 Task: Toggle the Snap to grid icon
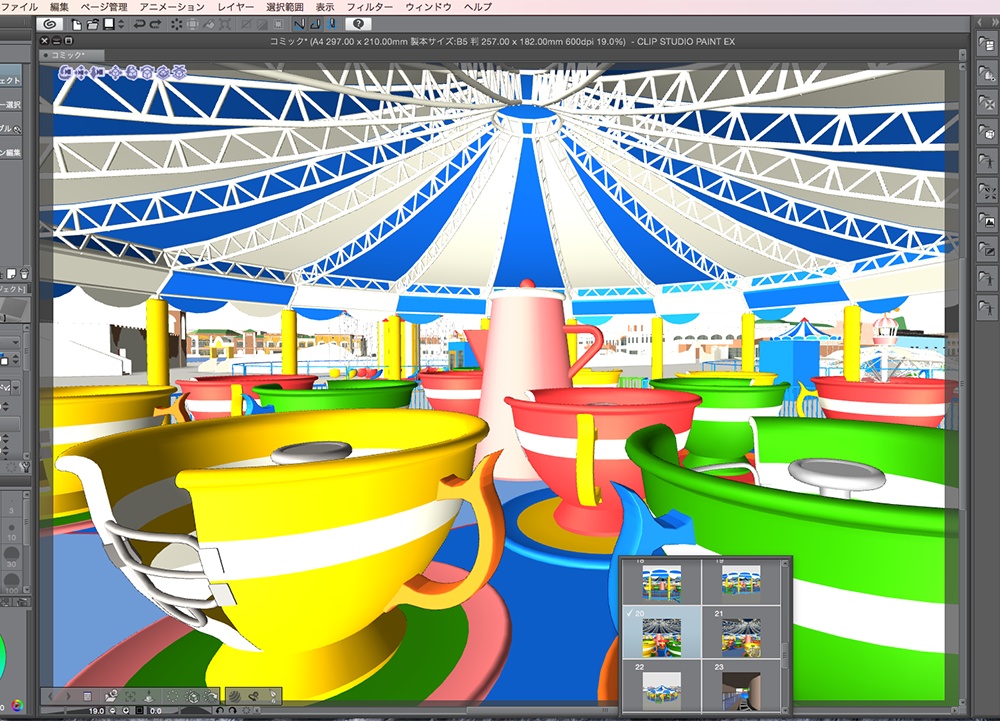tap(332, 24)
